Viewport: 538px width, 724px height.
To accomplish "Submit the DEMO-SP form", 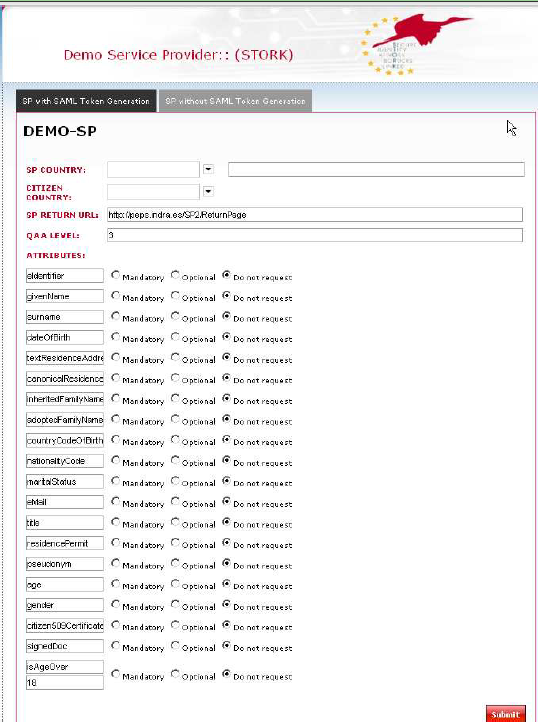I will coord(506,714).
